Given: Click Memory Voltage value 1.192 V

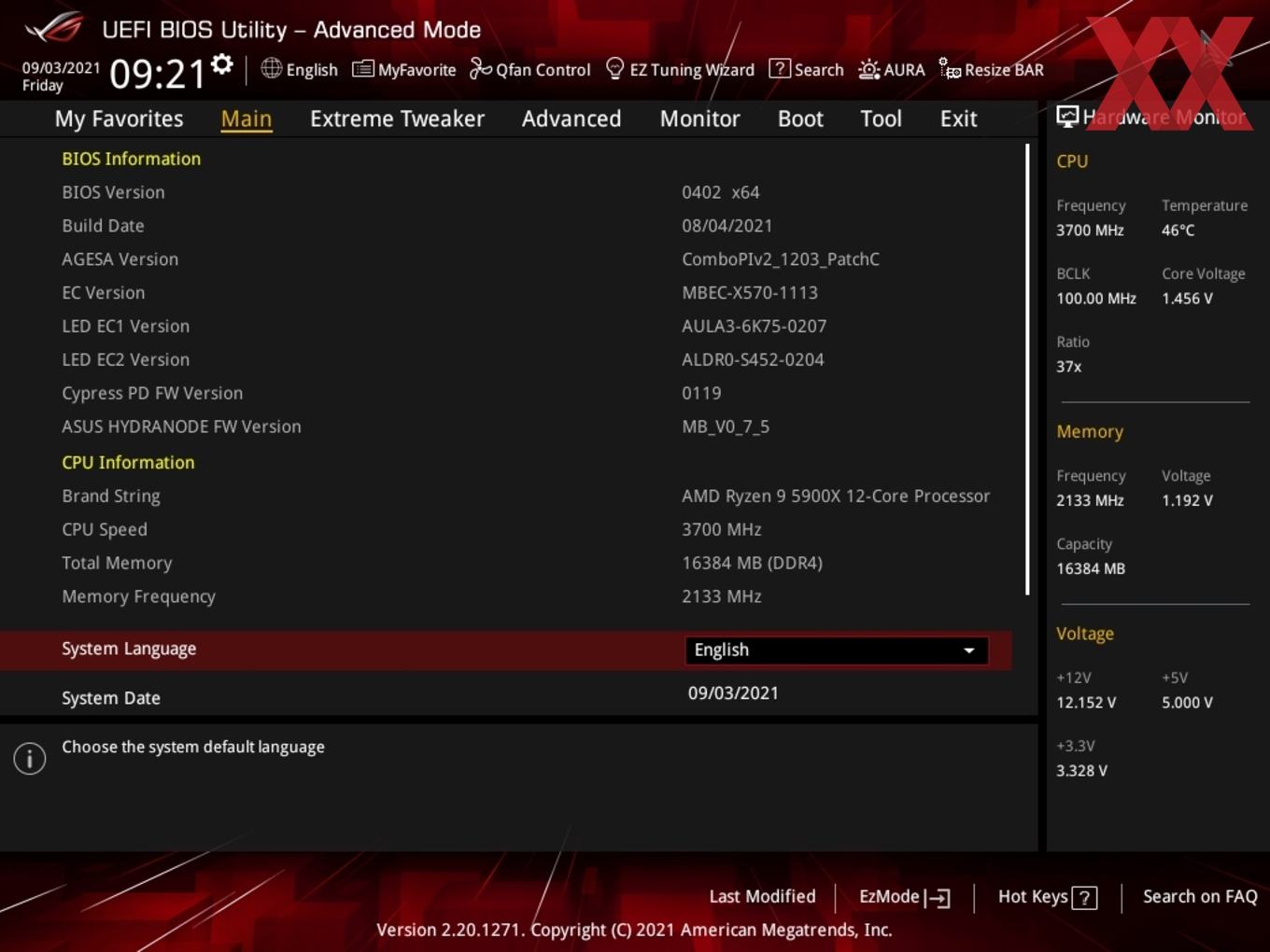Looking at the screenshot, I should [x=1187, y=500].
